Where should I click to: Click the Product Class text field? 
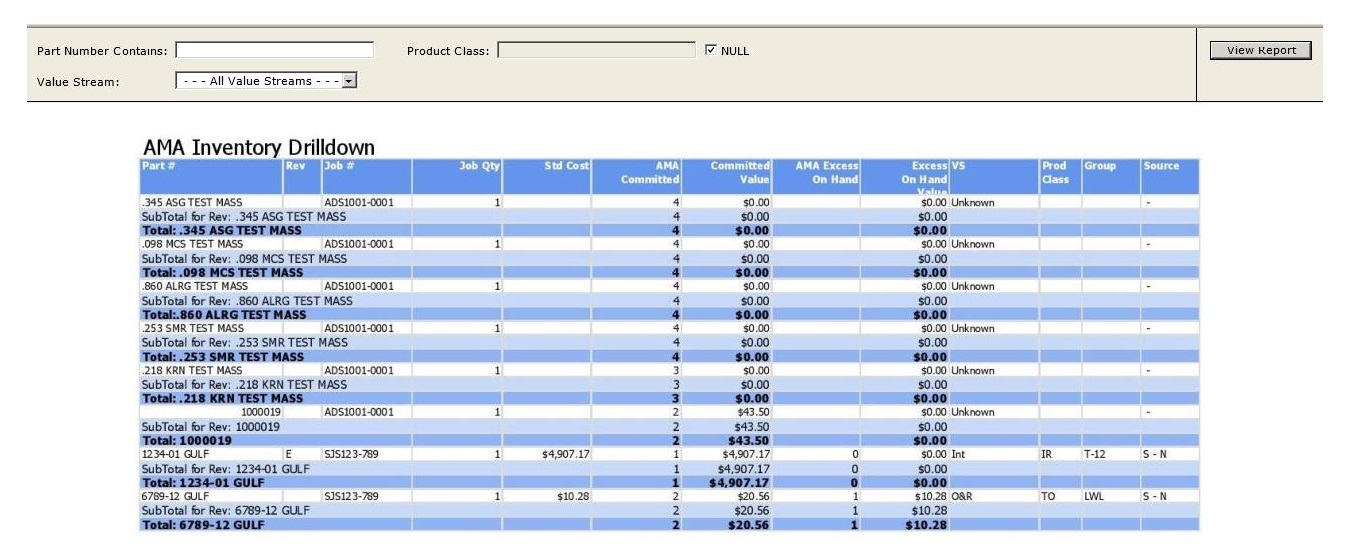click(596, 50)
